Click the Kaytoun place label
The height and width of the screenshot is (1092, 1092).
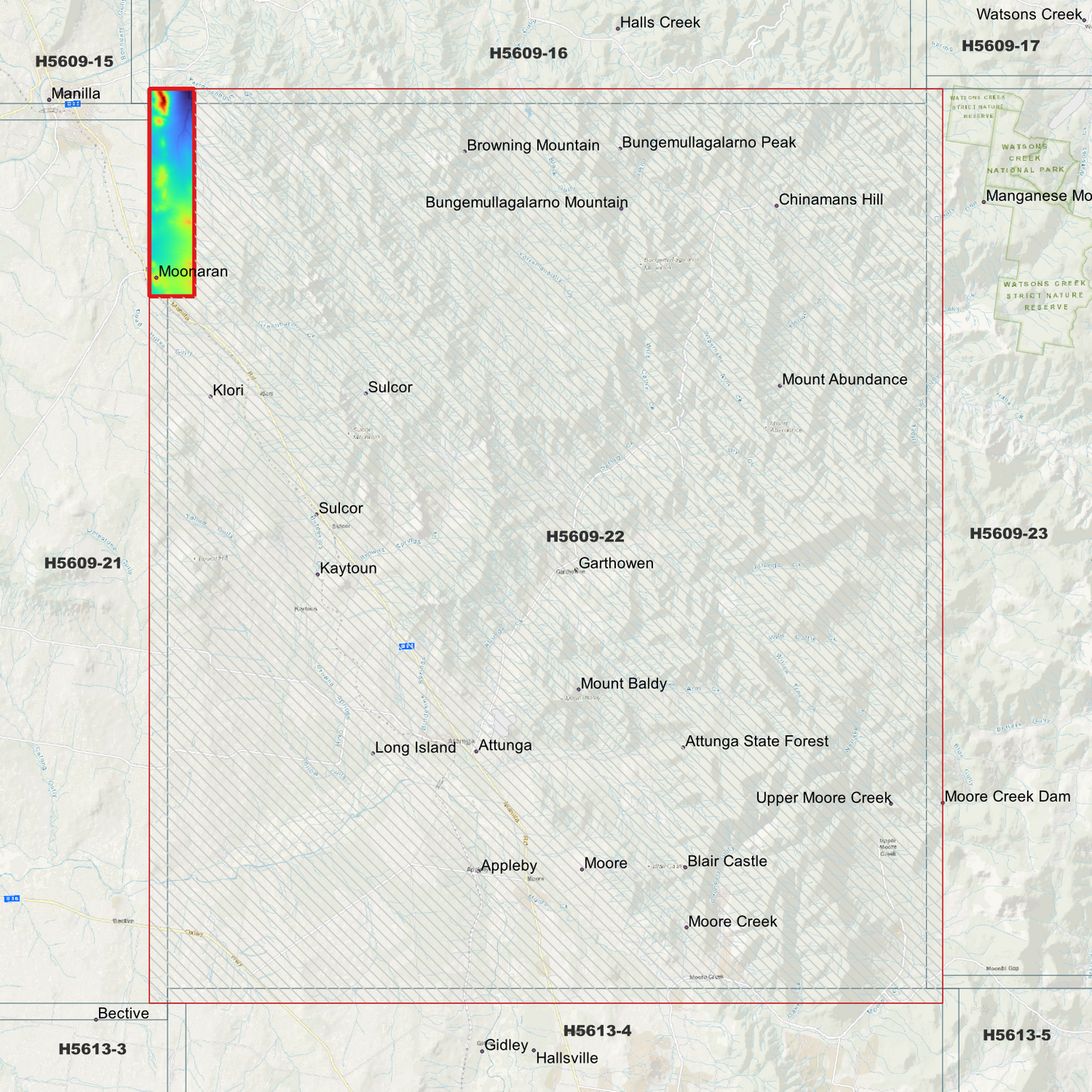click(x=348, y=568)
